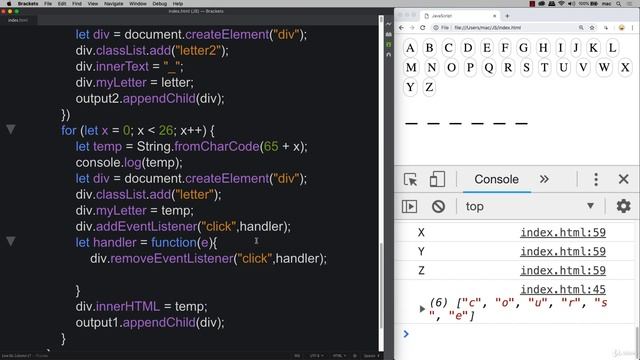Reload the page in Chrome
The height and width of the screenshot is (360, 640).
pos(422,28)
